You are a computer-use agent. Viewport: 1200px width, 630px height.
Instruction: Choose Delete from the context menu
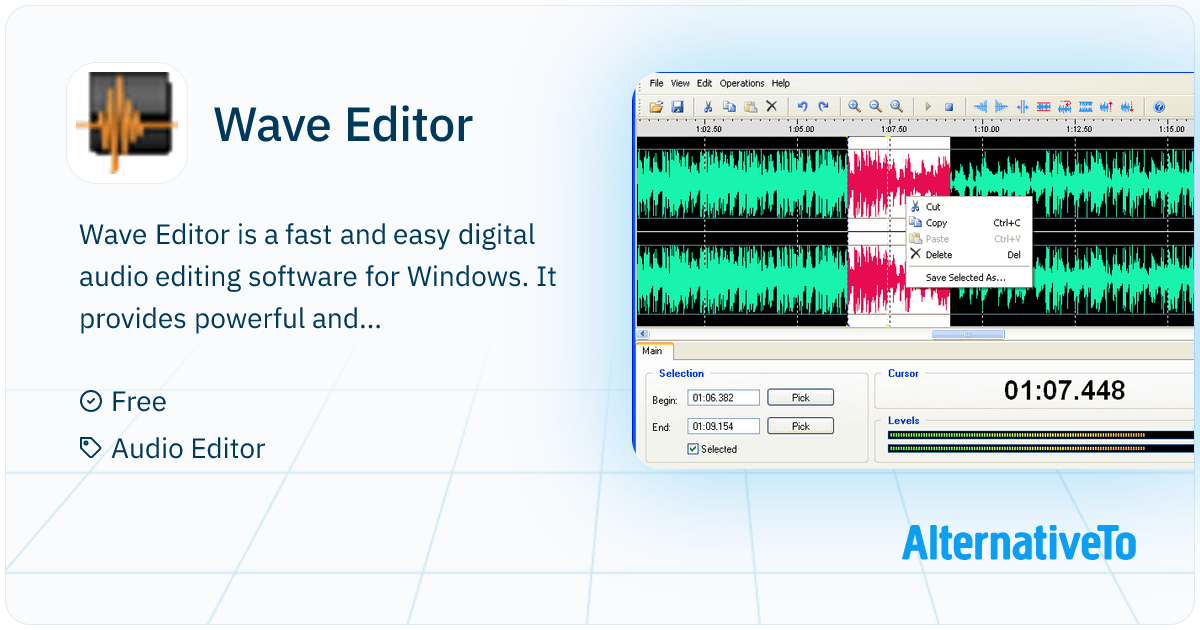point(968,255)
